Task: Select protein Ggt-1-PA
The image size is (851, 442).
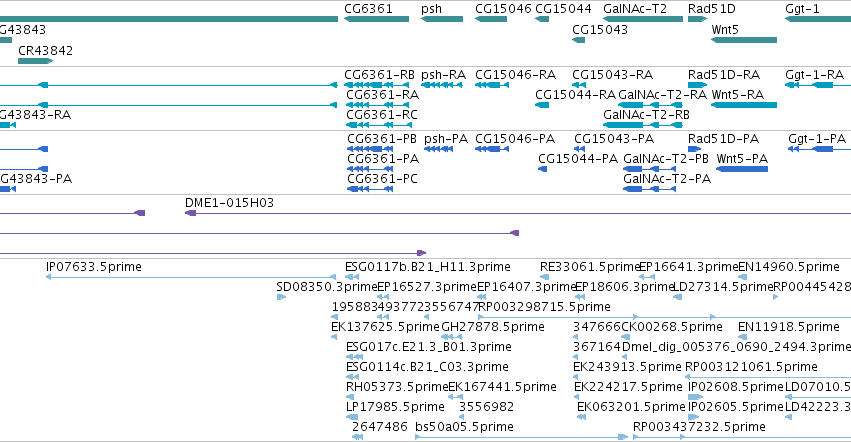Action: pos(820,149)
